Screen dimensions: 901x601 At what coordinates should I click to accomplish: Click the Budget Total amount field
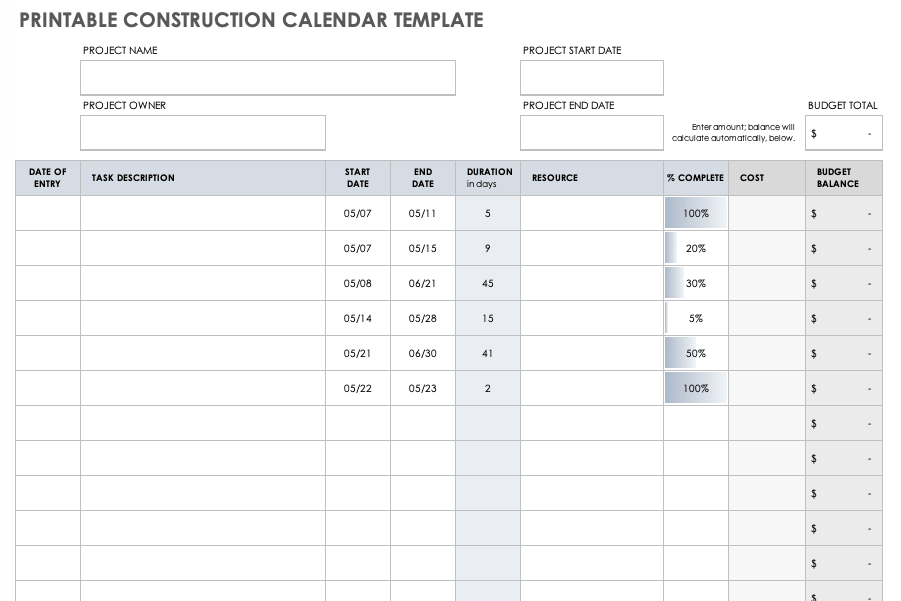click(x=844, y=133)
